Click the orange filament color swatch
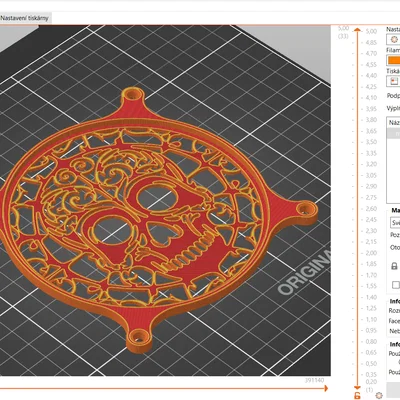The height and width of the screenshot is (400, 400). pyautogui.click(x=393, y=60)
